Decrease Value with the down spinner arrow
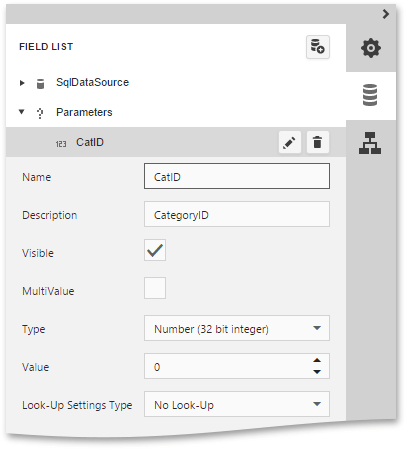 point(317,372)
